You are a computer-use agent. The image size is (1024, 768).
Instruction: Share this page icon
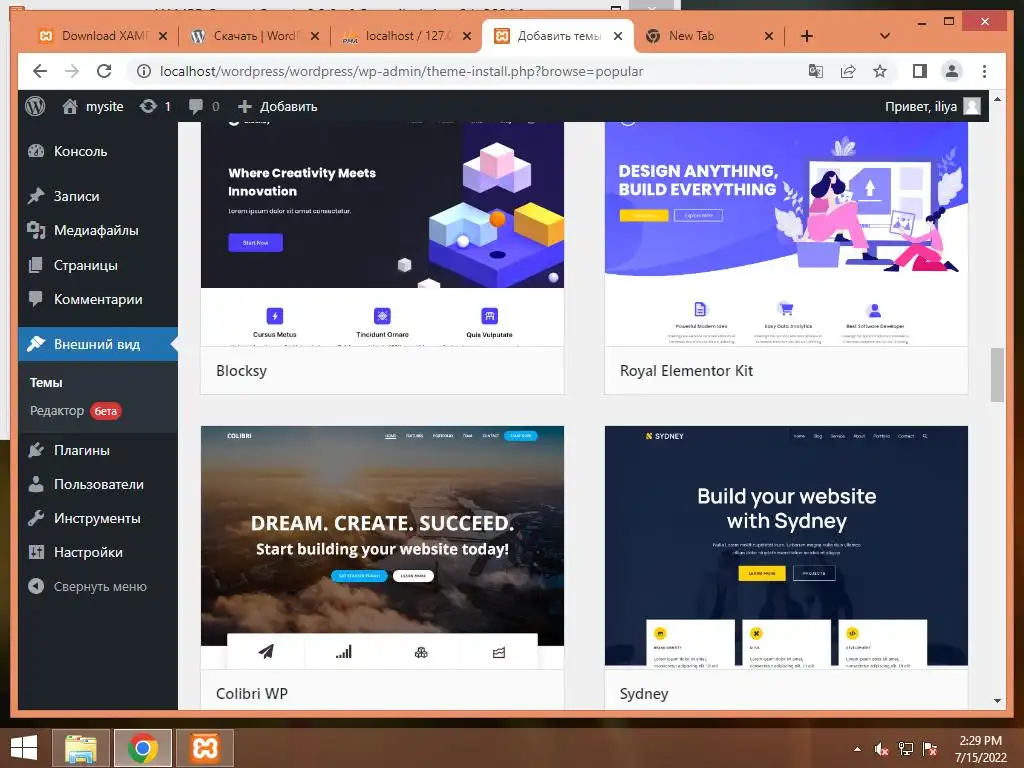pos(848,71)
